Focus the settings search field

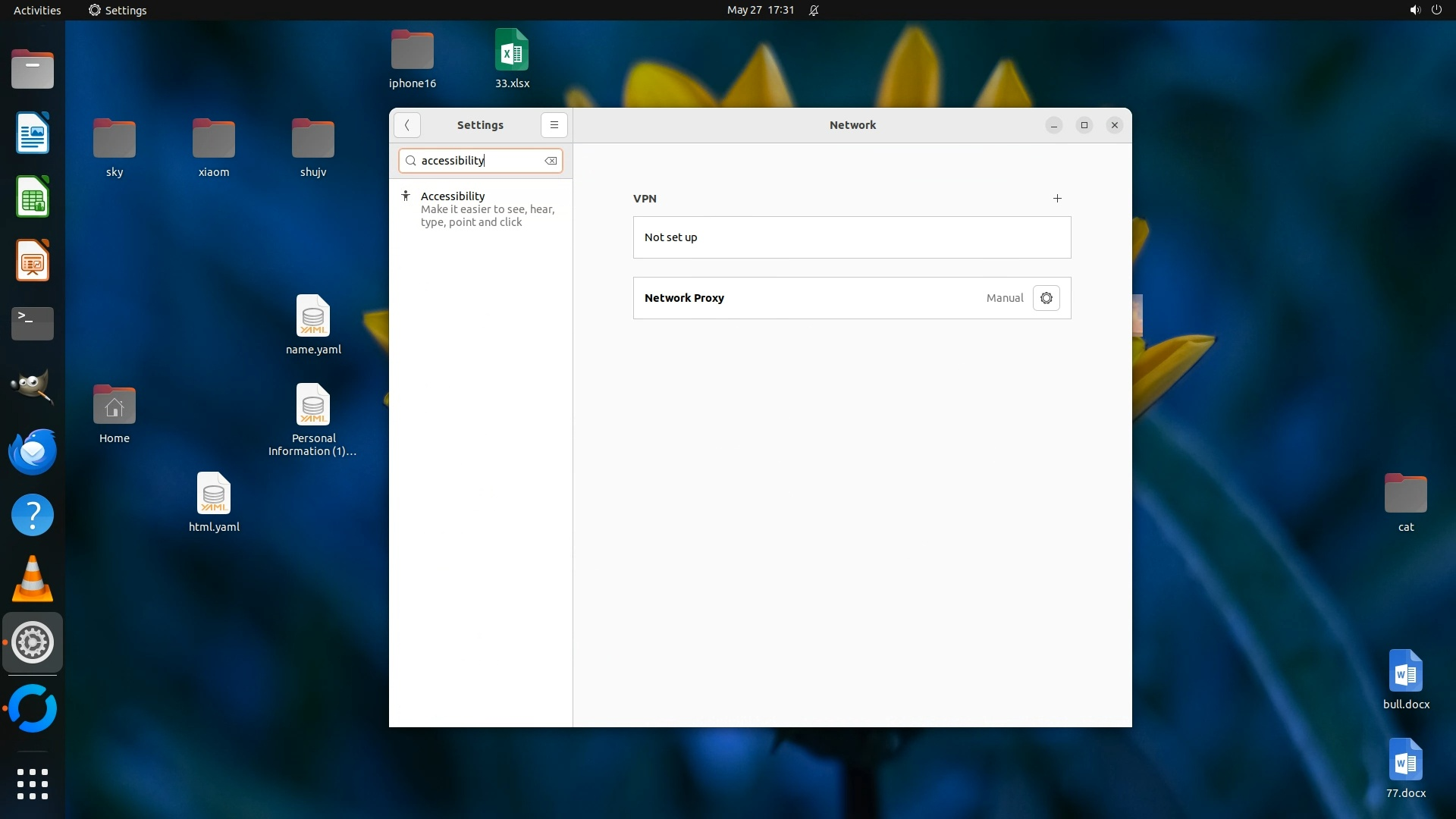tap(478, 161)
